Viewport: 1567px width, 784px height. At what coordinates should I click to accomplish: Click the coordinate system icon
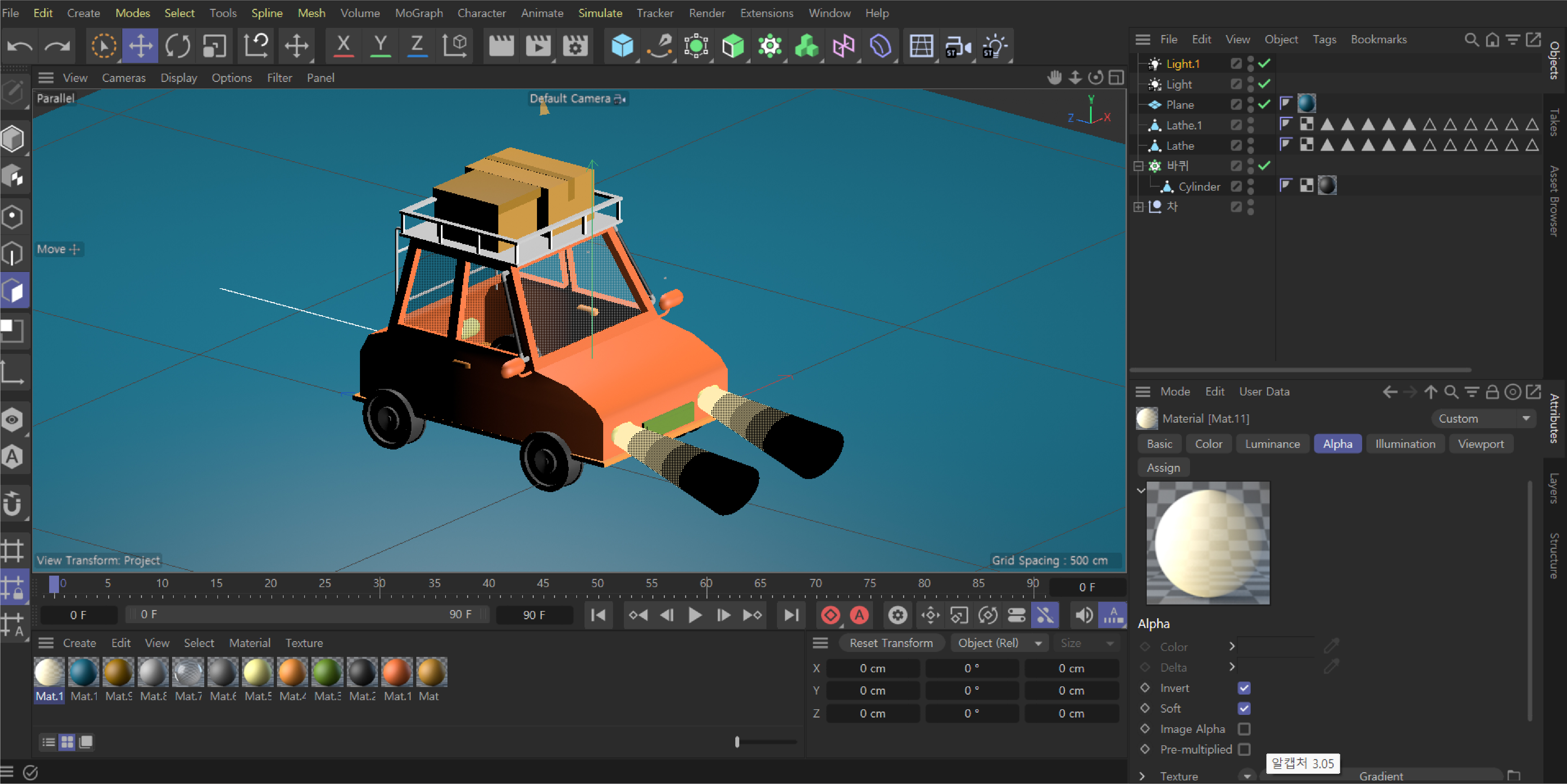click(455, 46)
